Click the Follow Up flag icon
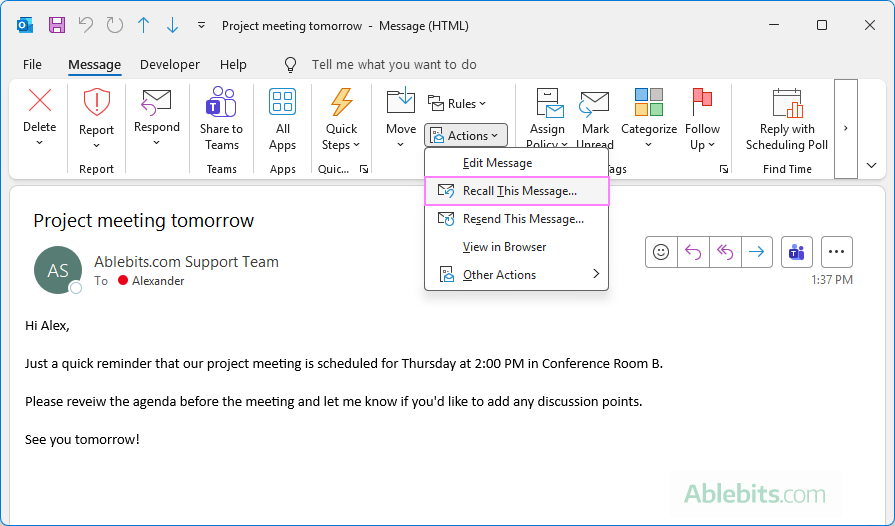 click(x=702, y=102)
